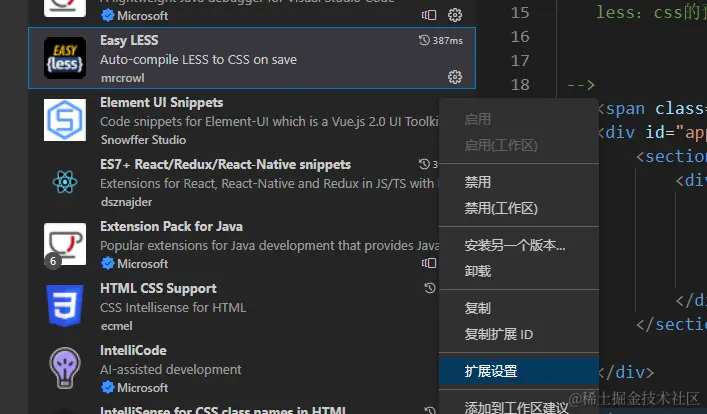Open ES7+ React/Redux/React-Native snippets entry

pyautogui.click(x=233, y=182)
